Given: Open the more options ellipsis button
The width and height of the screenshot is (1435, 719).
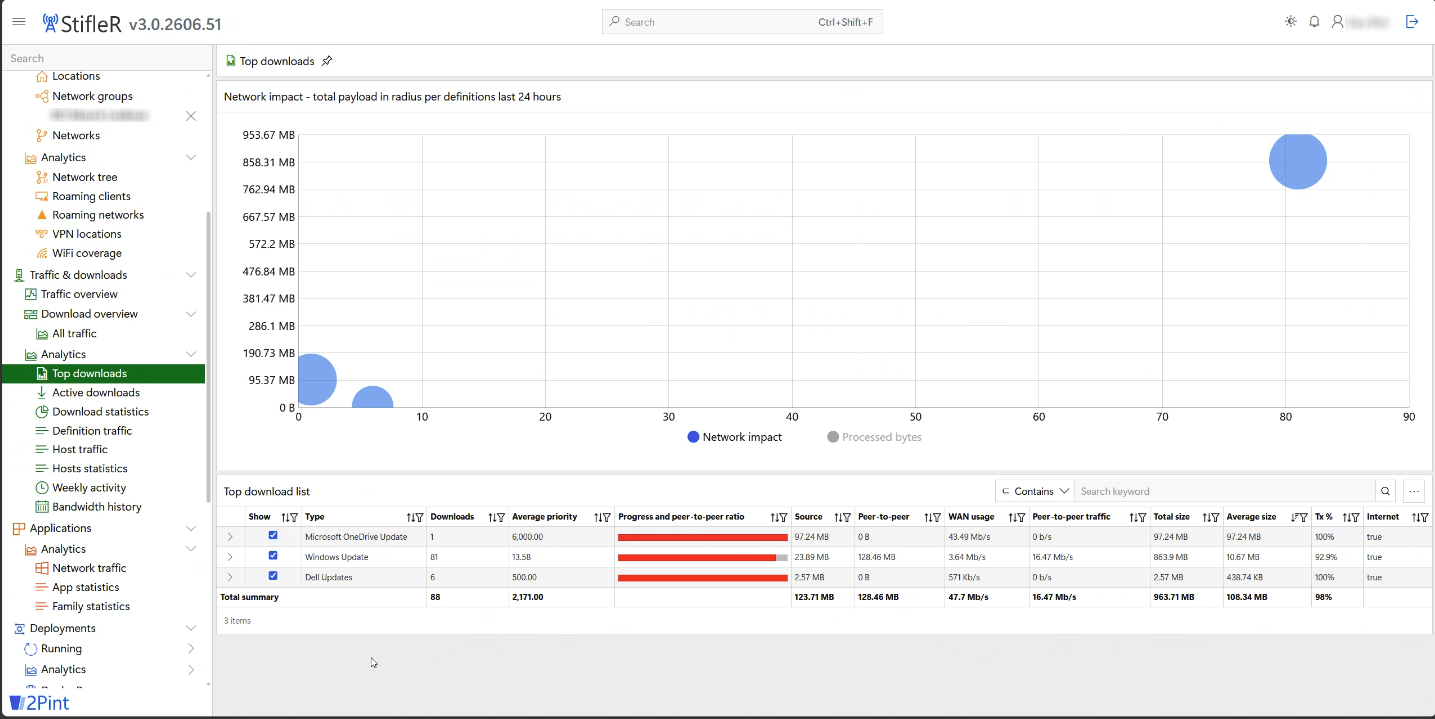Looking at the screenshot, I should coord(1413,491).
